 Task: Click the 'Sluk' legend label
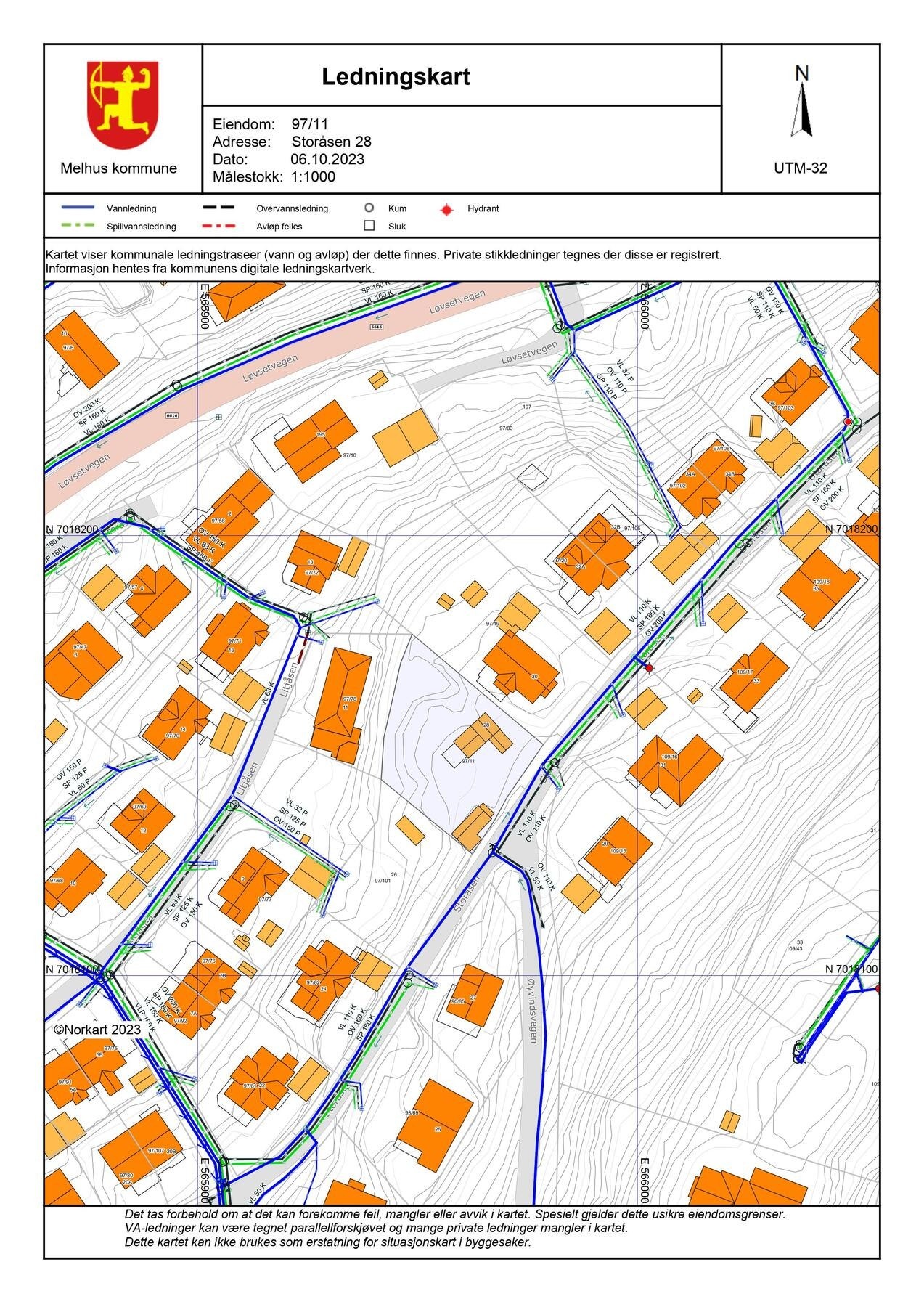[397, 227]
